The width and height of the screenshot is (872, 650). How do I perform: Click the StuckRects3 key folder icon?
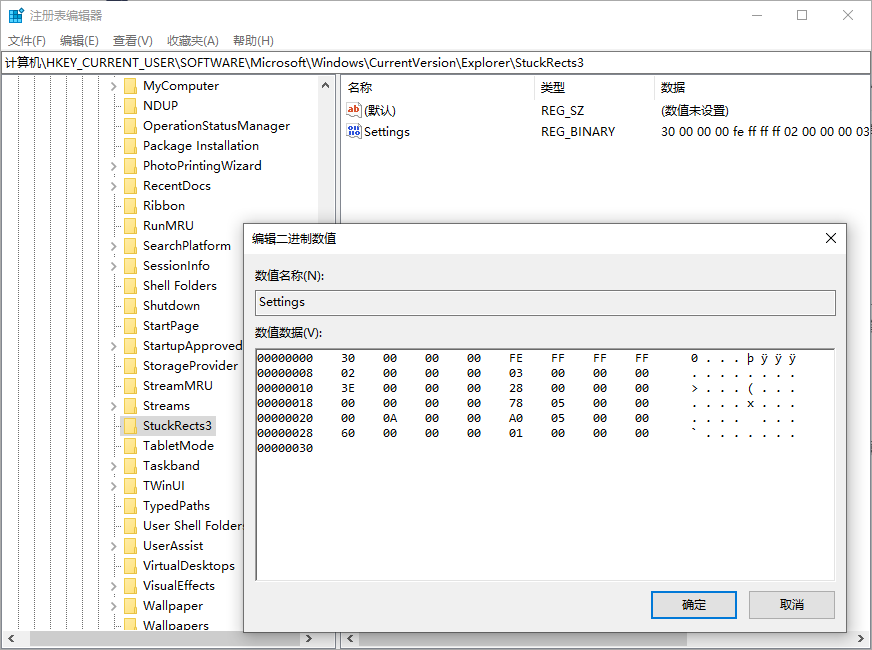[x=133, y=425]
